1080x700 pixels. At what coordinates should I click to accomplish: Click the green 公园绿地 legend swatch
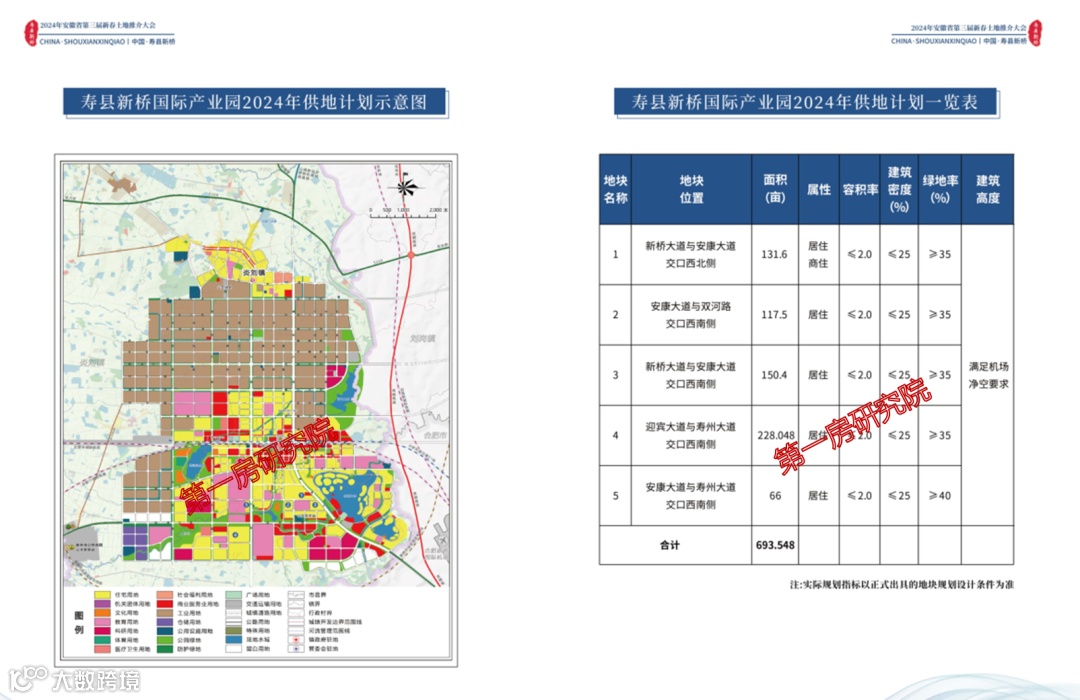pos(165,639)
